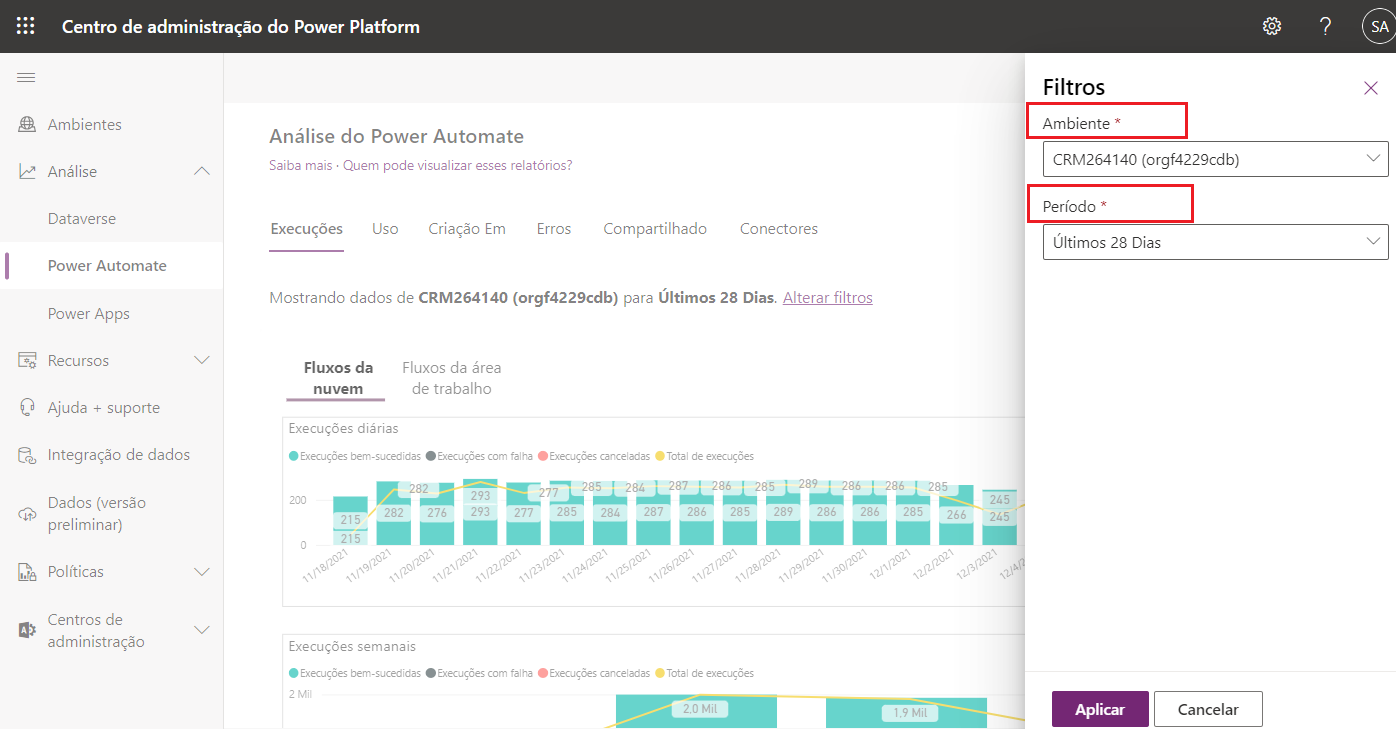Open the app launcher waffle icon

click(x=26, y=27)
